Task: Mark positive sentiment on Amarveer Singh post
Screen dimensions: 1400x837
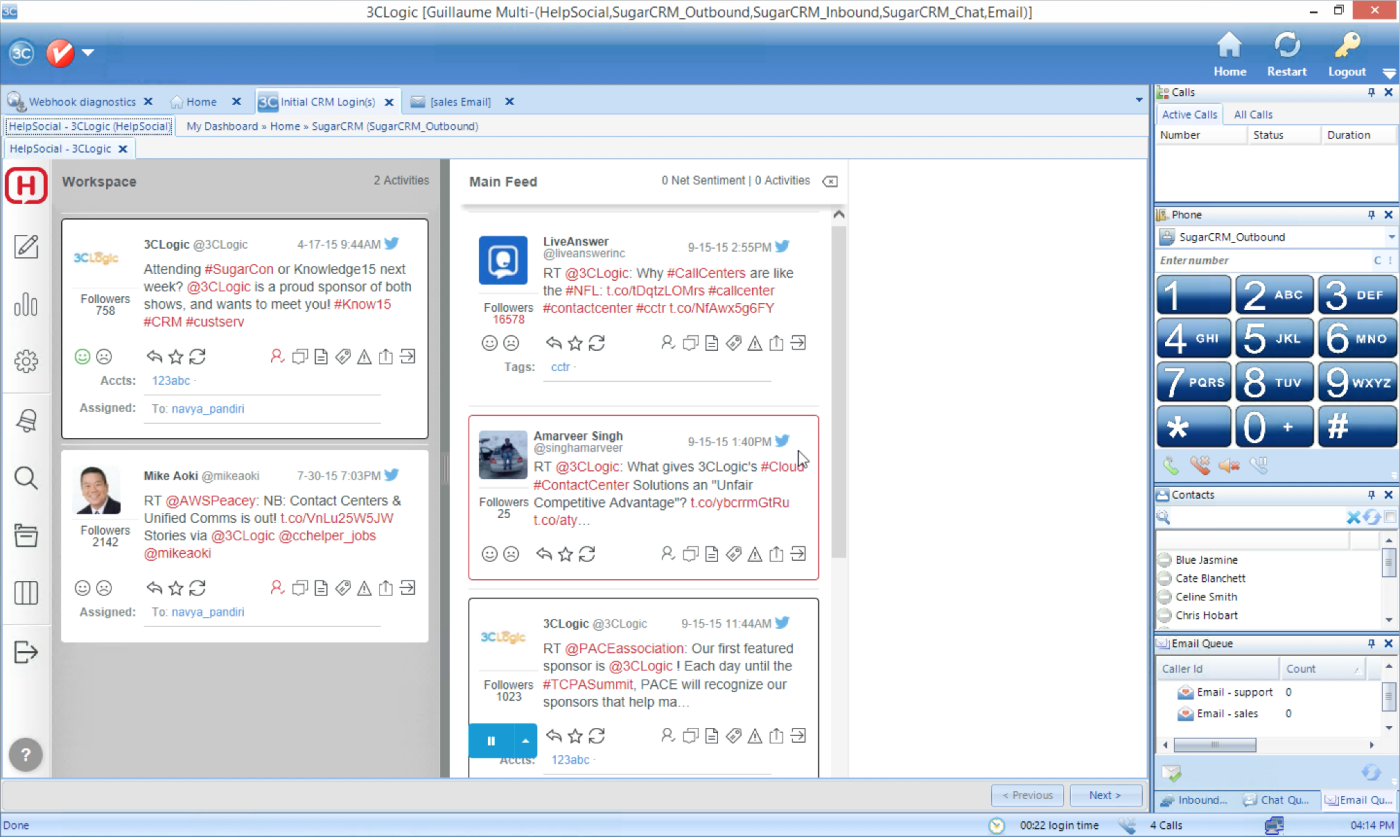Action: coord(489,553)
